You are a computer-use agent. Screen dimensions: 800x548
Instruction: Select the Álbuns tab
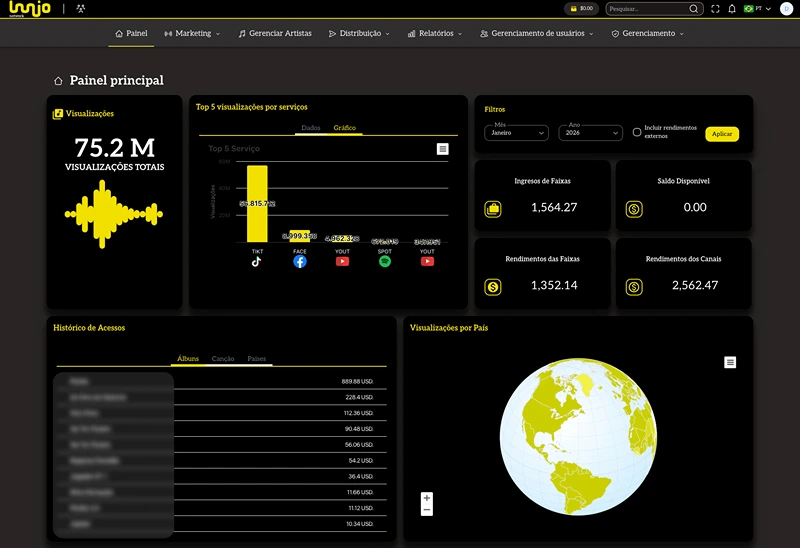188,359
